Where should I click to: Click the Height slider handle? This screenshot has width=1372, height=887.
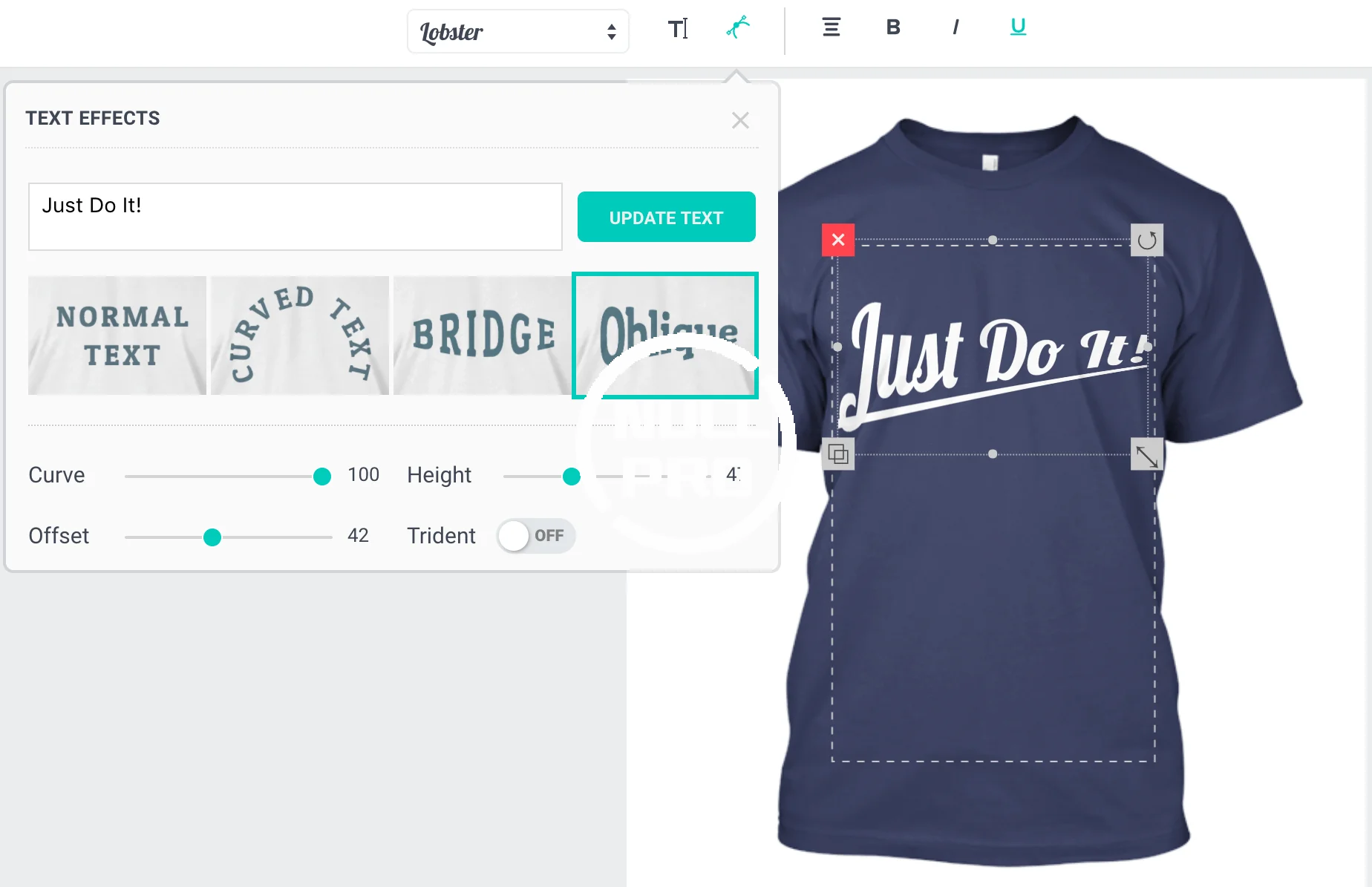pos(572,477)
